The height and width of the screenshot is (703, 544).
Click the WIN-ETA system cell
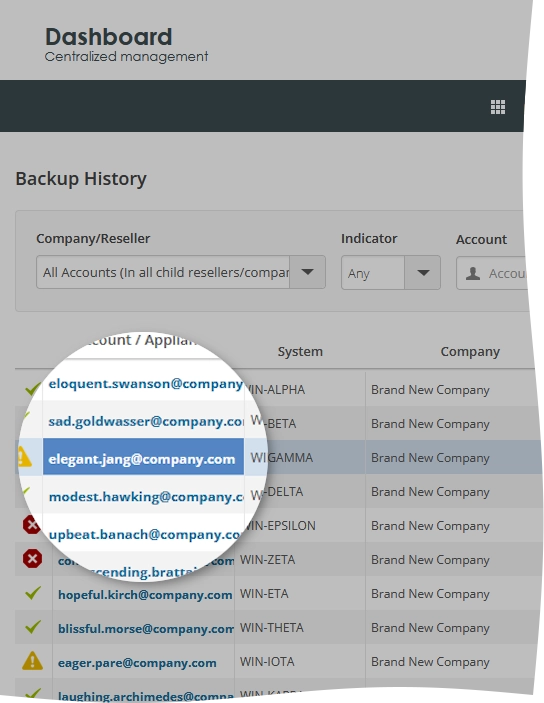(264, 594)
